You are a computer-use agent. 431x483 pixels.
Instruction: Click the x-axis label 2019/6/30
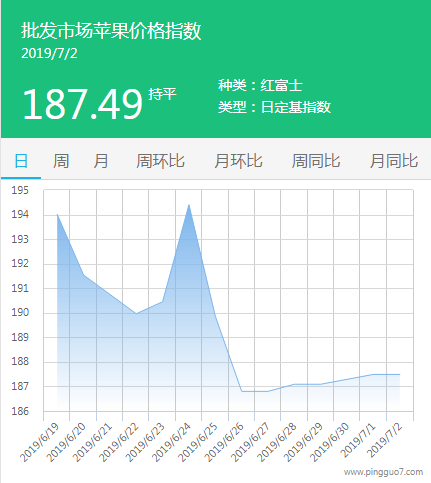coord(329,442)
